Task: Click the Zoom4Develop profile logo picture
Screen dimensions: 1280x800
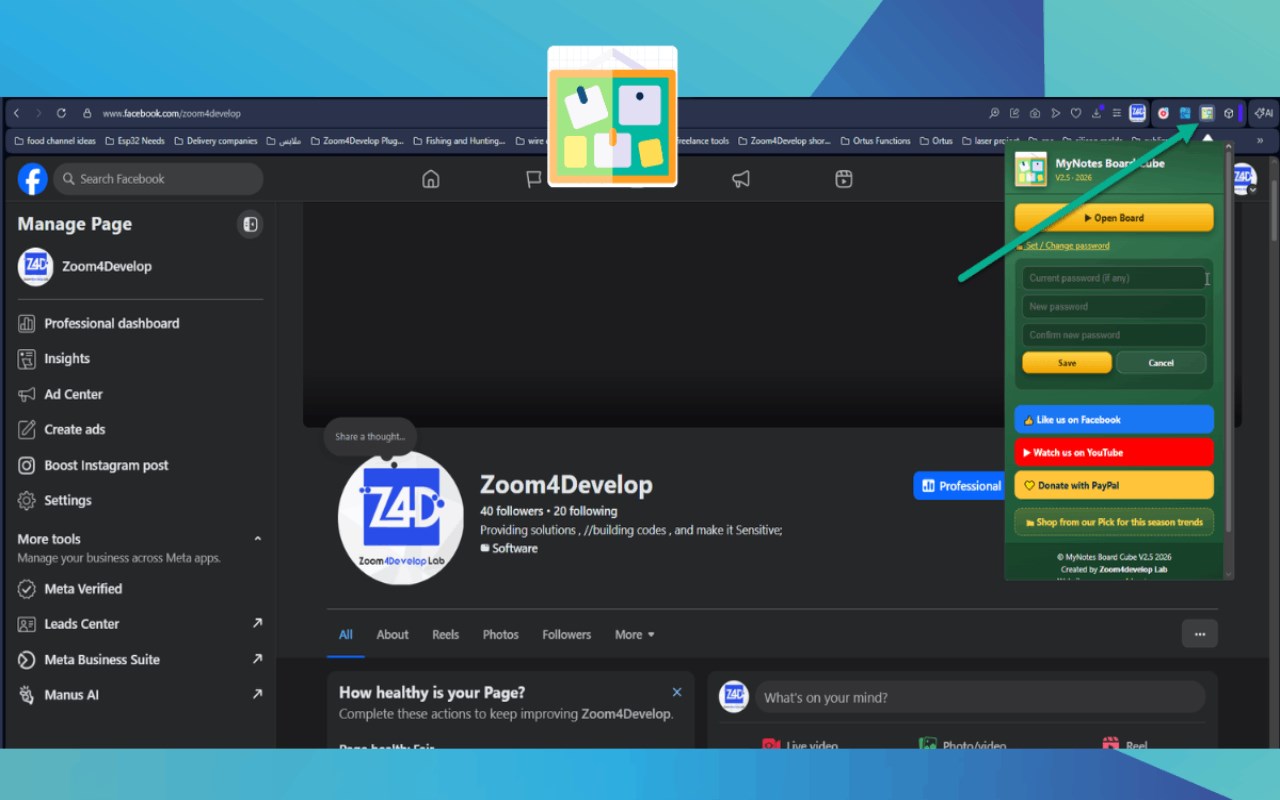Action: (x=401, y=518)
